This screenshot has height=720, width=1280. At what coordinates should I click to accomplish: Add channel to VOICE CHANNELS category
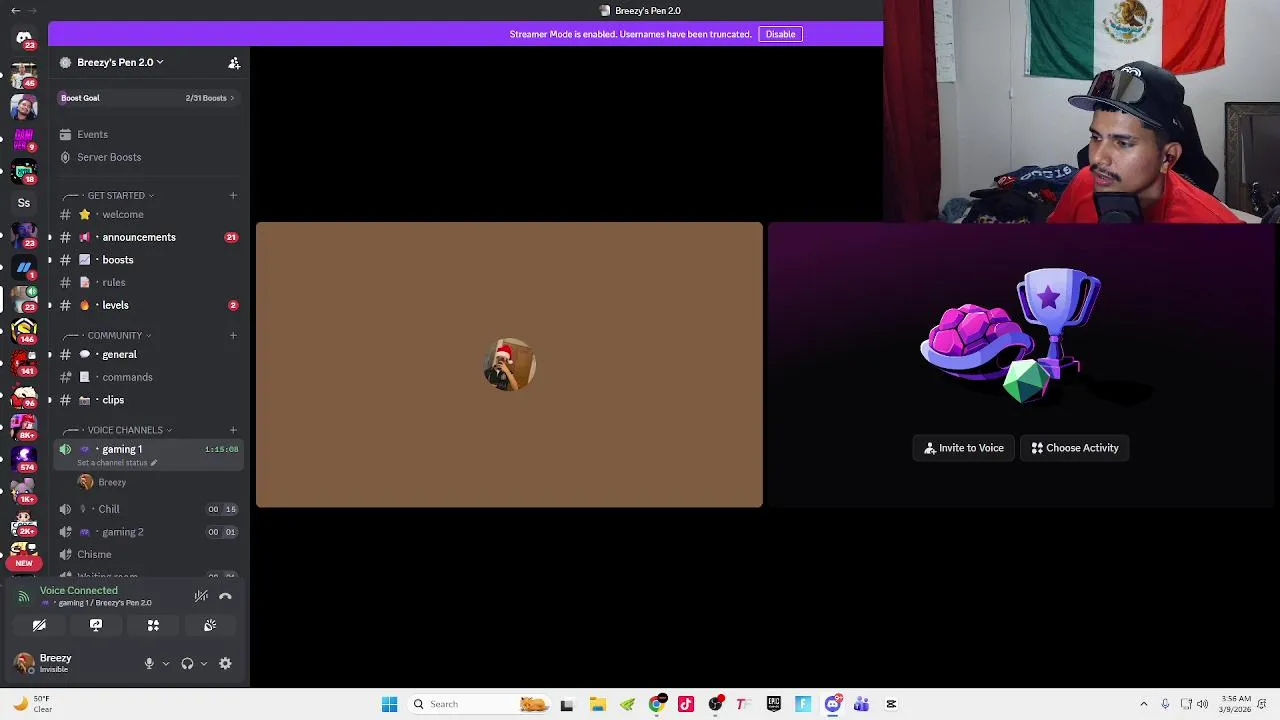[233, 430]
